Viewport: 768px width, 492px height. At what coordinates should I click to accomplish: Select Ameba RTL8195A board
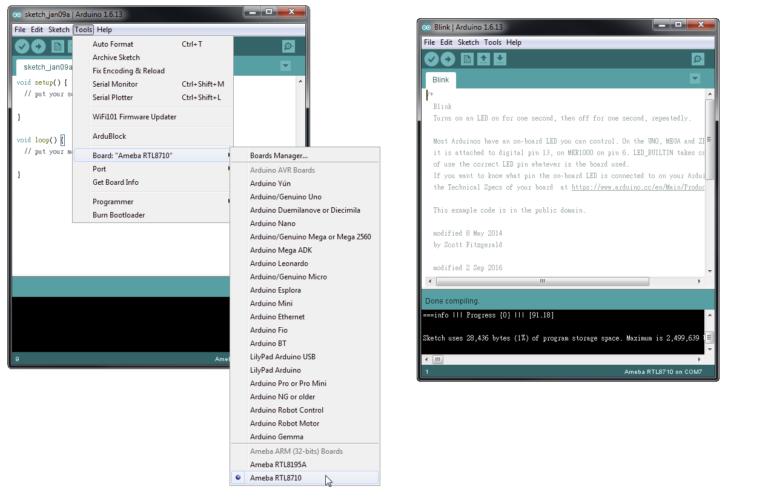click(305, 465)
